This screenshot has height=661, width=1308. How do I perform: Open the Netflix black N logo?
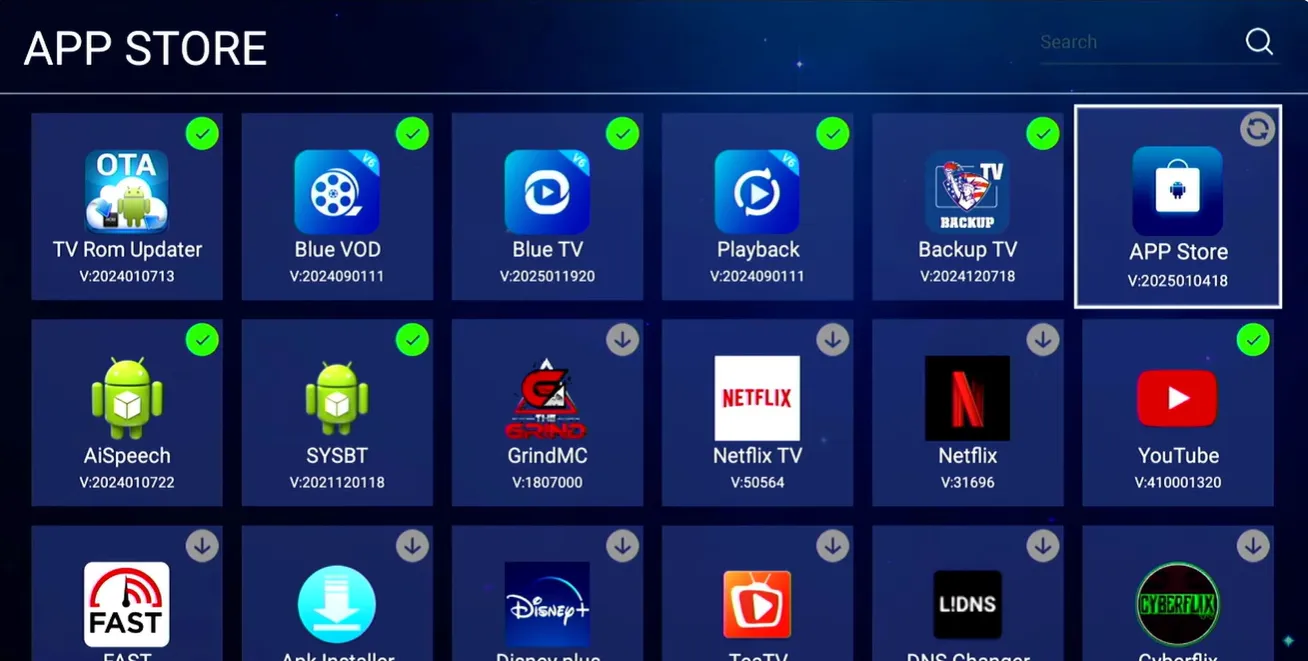967,398
